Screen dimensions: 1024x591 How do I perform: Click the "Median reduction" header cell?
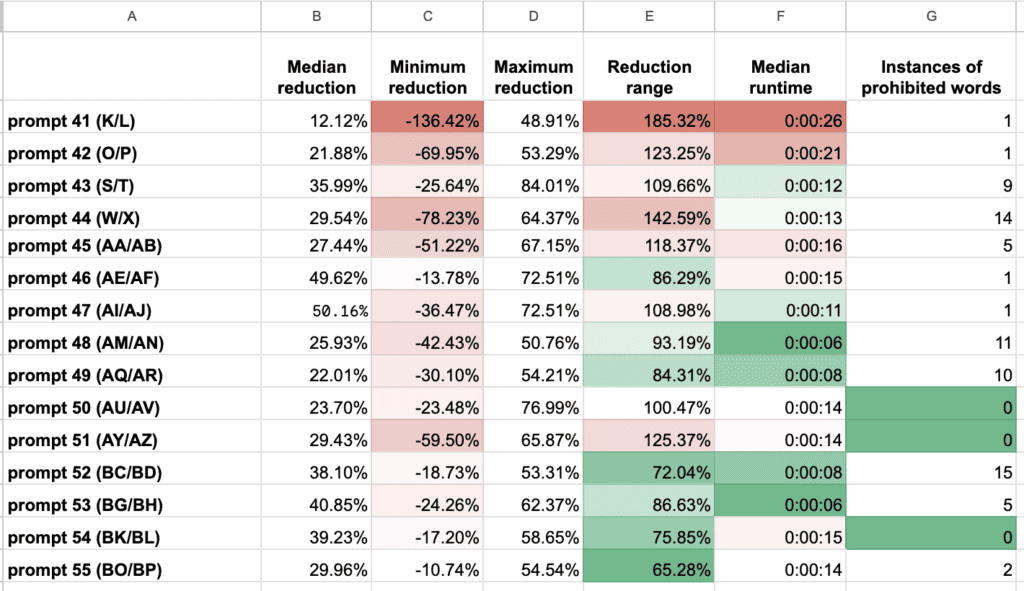316,77
